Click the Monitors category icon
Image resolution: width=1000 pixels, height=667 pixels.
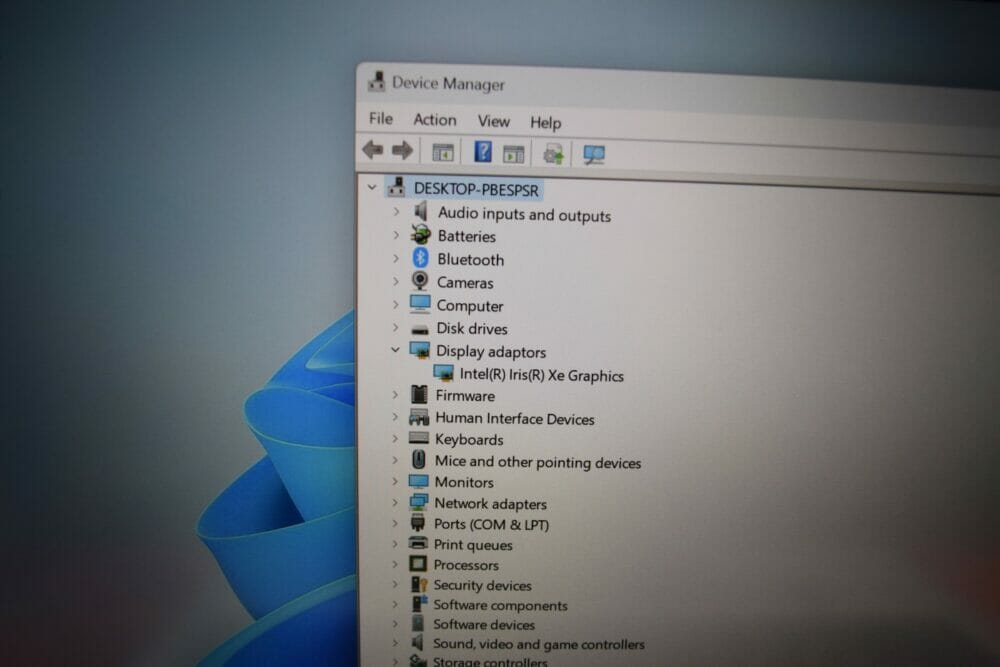[418, 481]
